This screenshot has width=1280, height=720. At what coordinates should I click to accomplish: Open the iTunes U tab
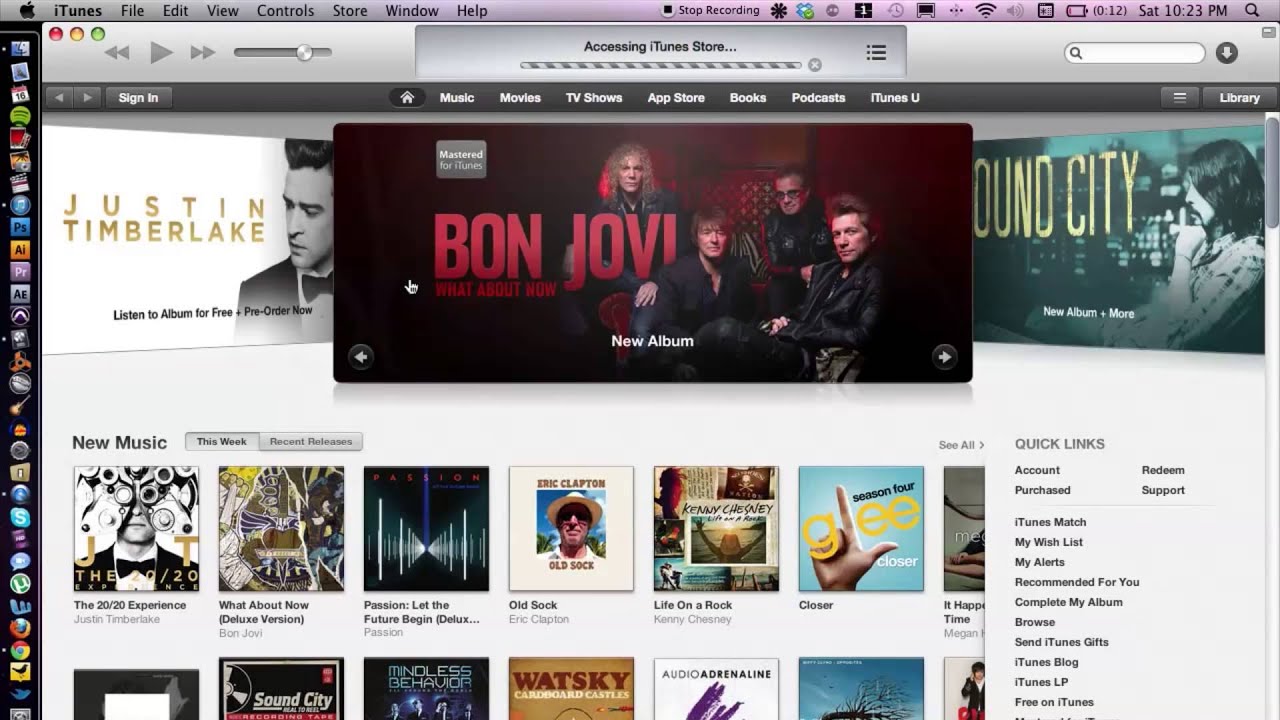tap(895, 97)
